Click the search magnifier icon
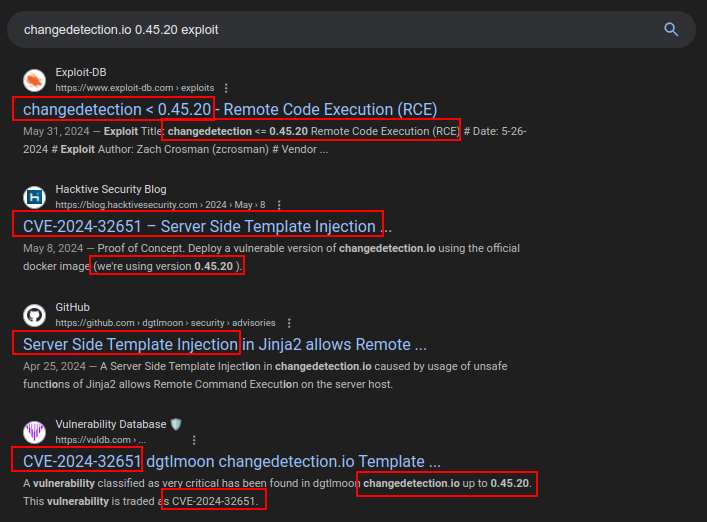 (671, 29)
